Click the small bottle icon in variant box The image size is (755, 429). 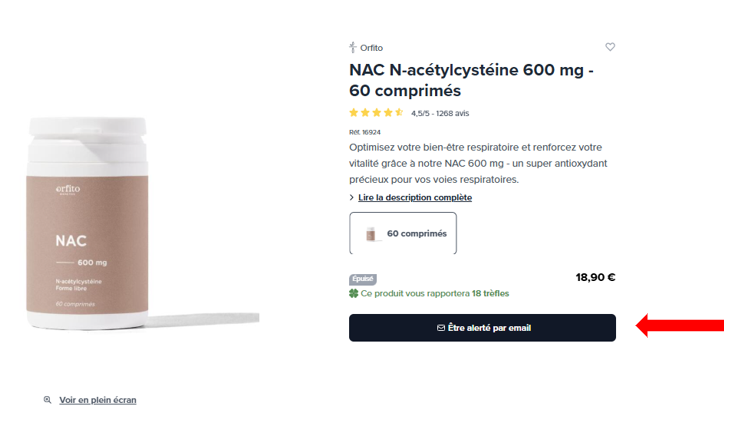(370, 234)
